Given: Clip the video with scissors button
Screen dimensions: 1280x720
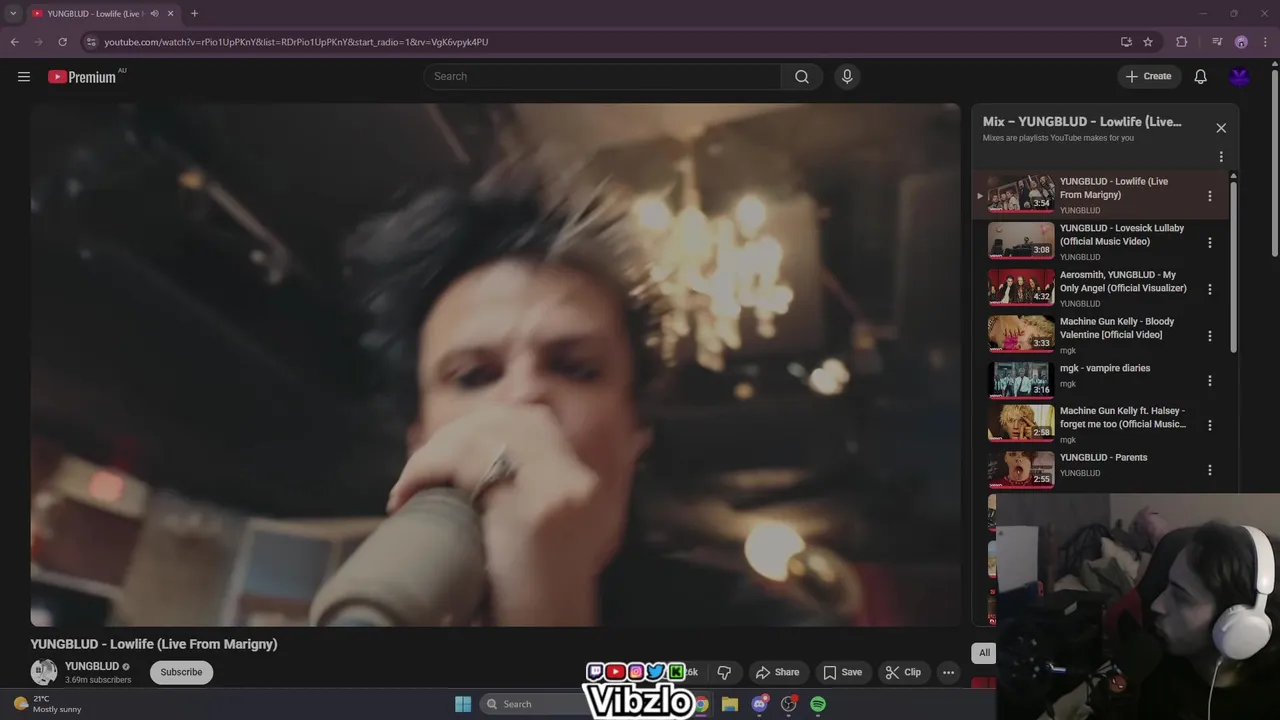Looking at the screenshot, I should point(903,672).
